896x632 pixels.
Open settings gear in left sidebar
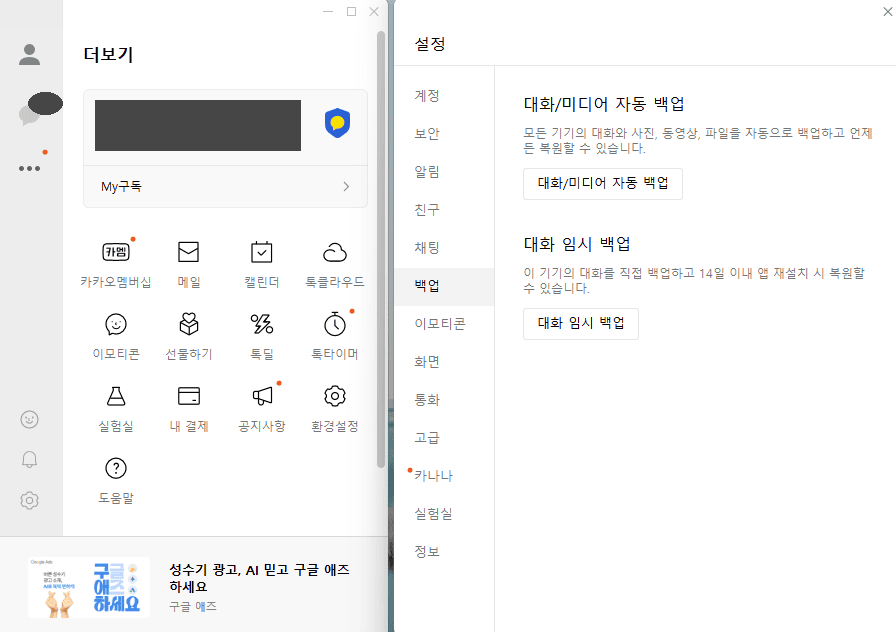coord(29,501)
